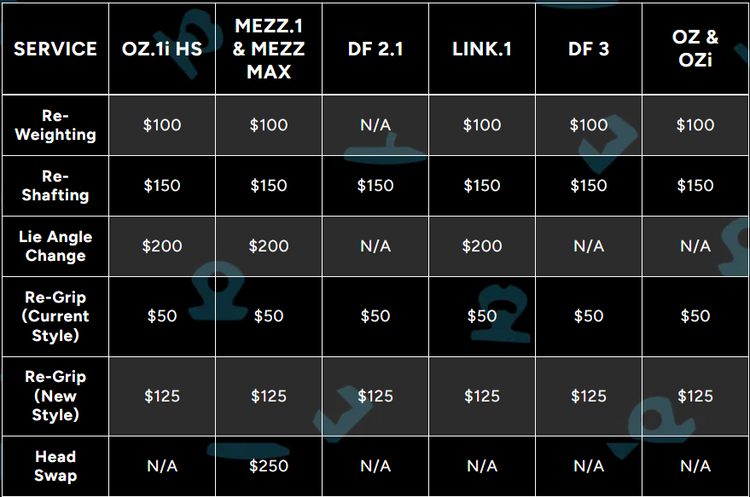The height and width of the screenshot is (497, 750).
Task: Select the DF 3 column header
Action: (x=588, y=48)
